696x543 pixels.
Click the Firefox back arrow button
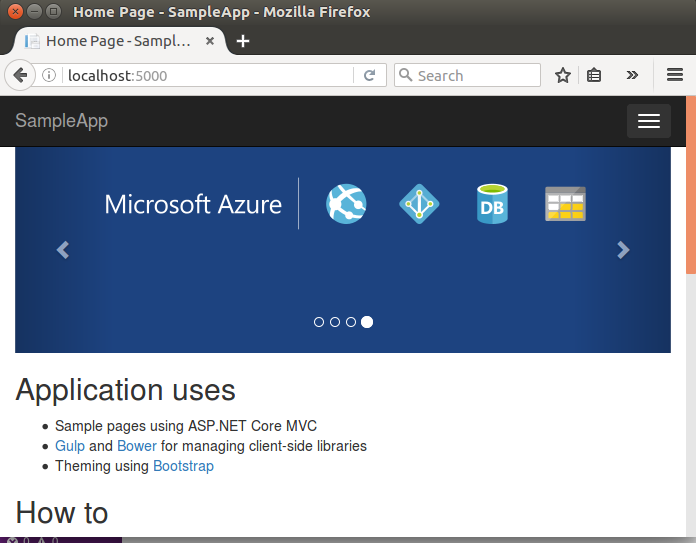(20, 75)
